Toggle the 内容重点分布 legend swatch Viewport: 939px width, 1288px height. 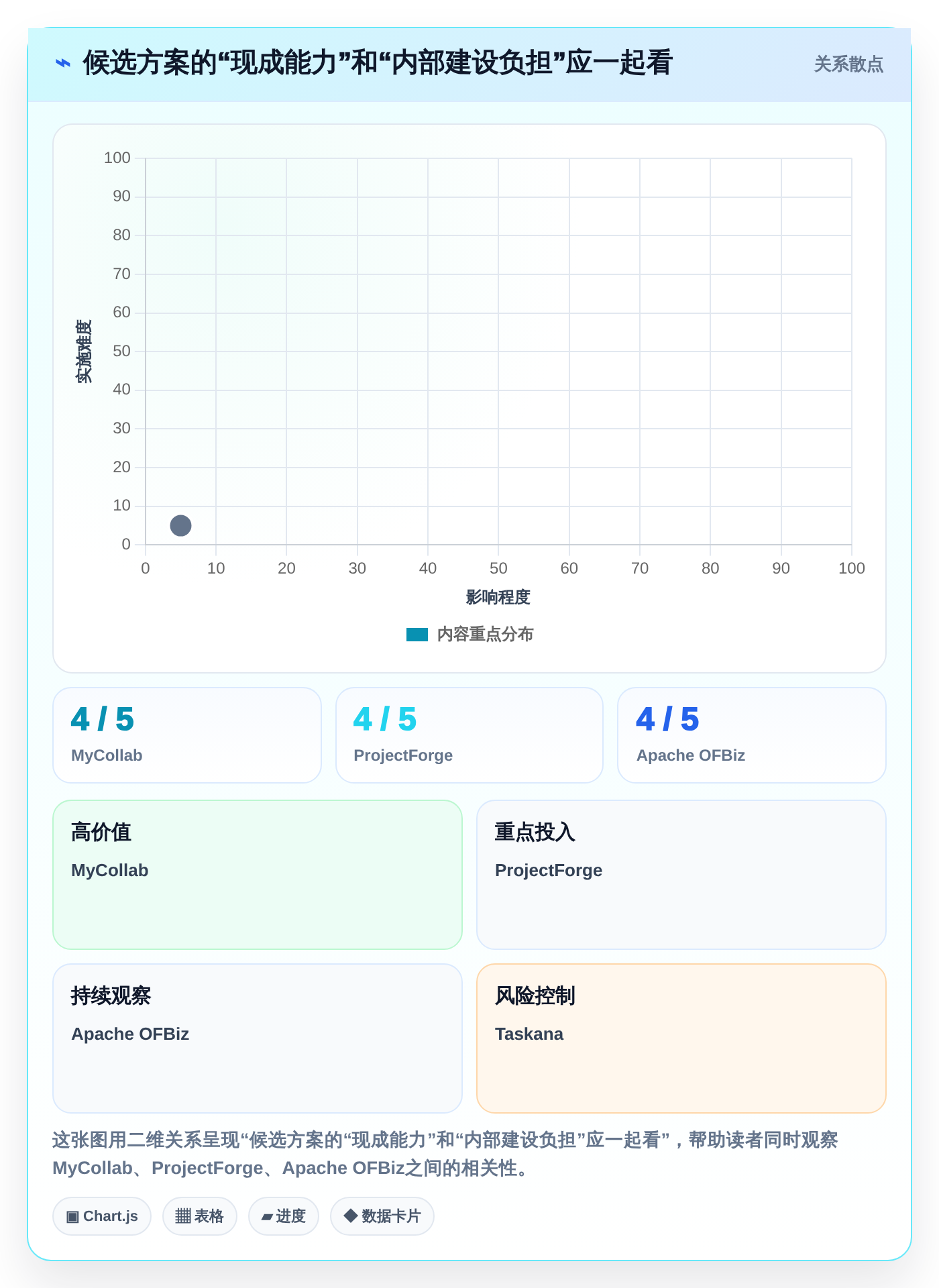point(417,635)
